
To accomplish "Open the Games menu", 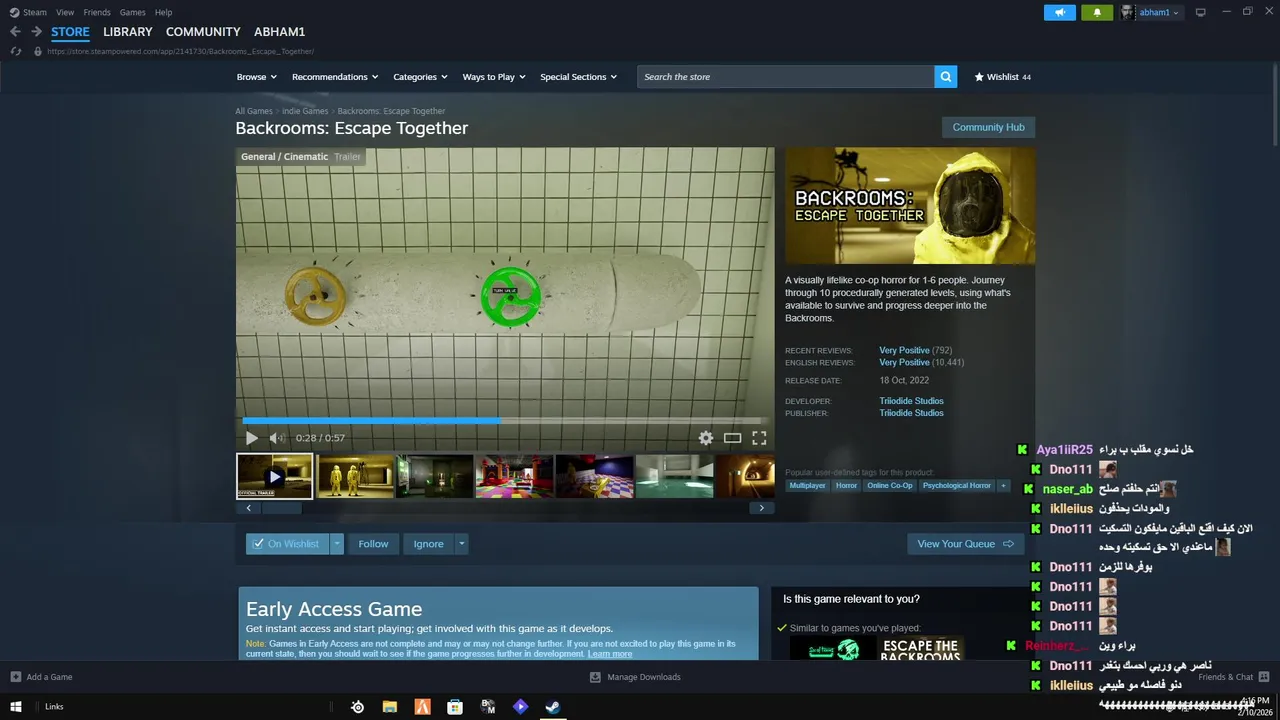I will 132,12.
